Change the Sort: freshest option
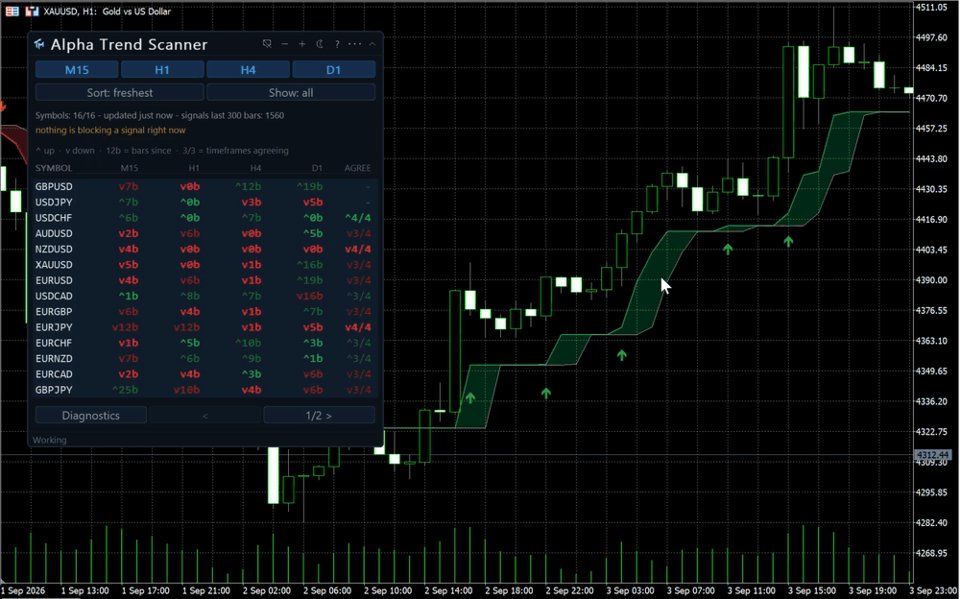960x599 pixels. [119, 92]
